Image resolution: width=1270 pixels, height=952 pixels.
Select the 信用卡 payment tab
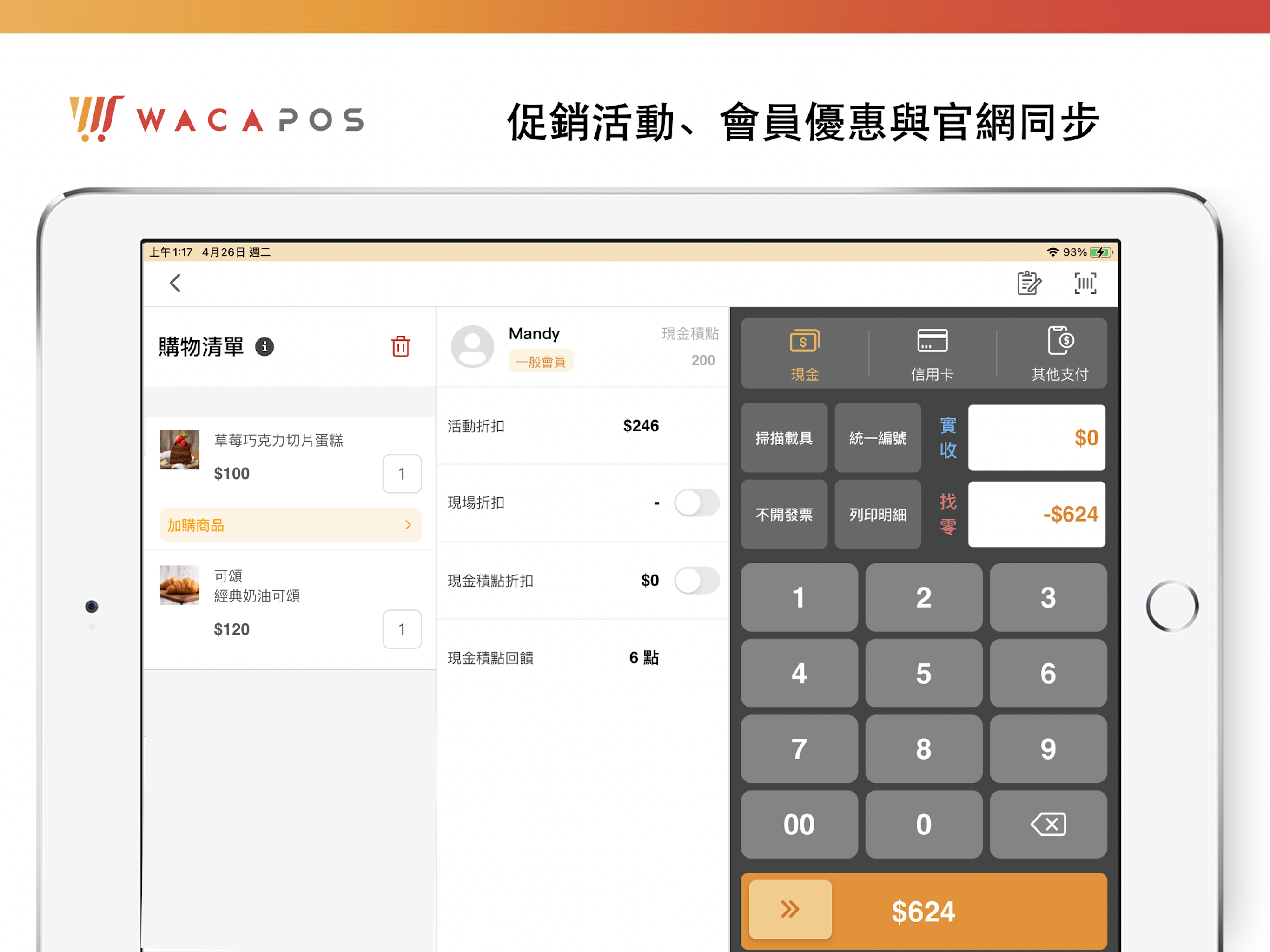(932, 353)
